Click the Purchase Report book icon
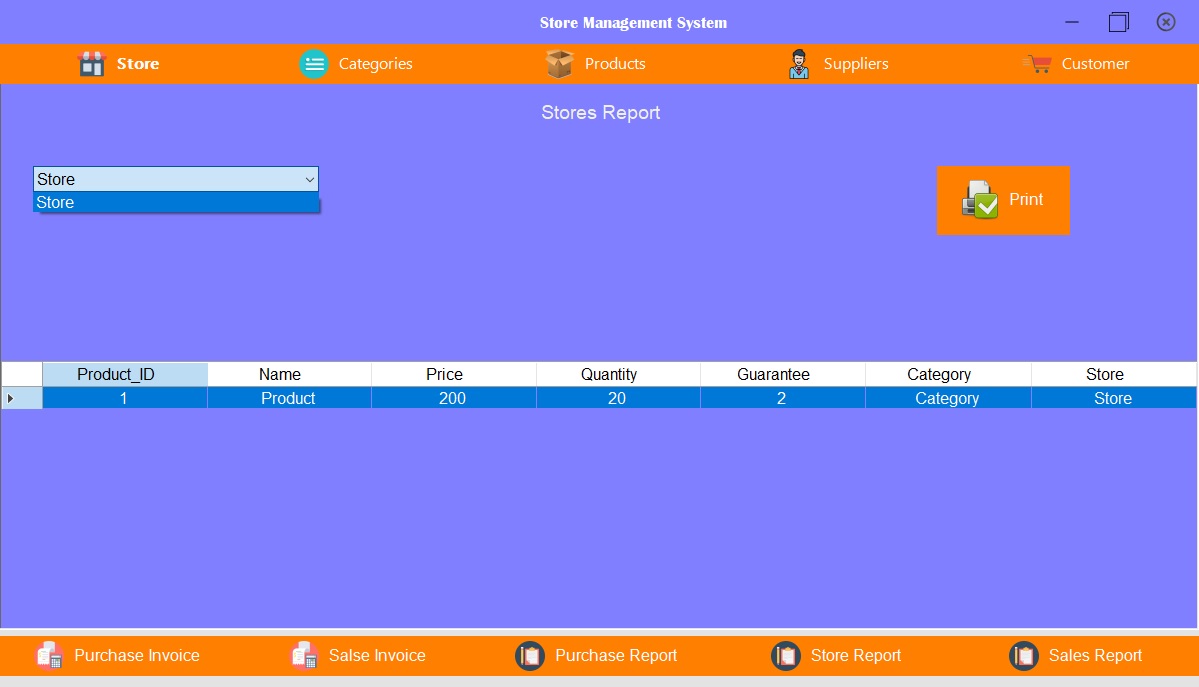Viewport: 1199px width, 687px height. 530,655
